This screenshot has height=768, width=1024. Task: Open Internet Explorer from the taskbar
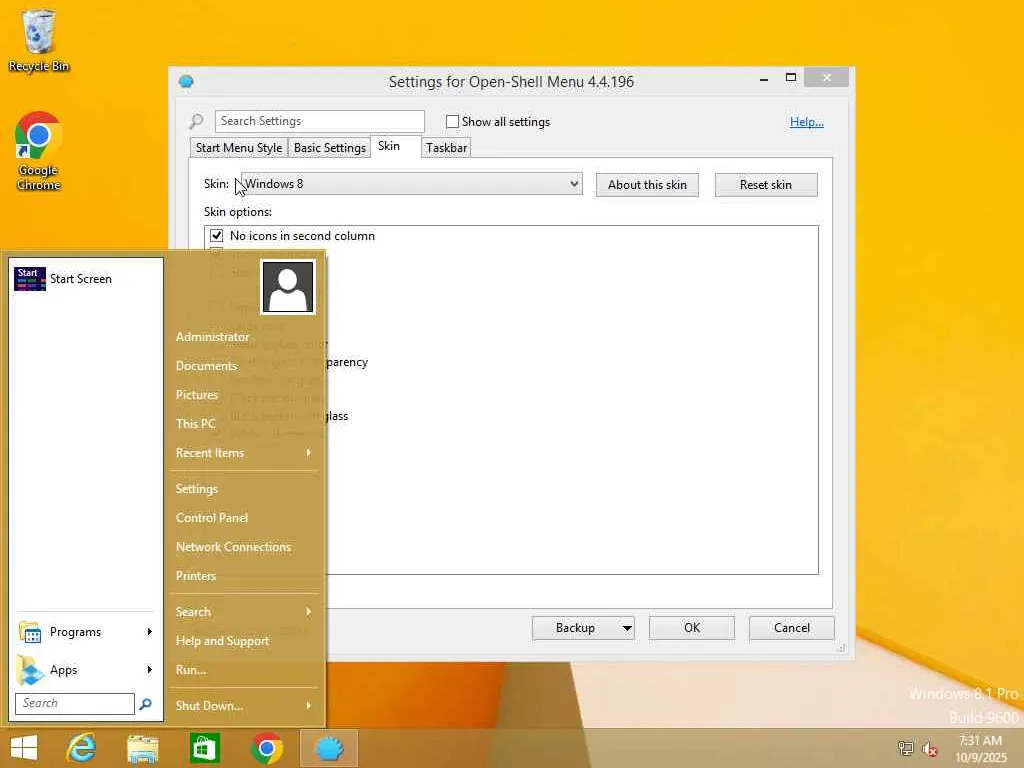click(81, 748)
